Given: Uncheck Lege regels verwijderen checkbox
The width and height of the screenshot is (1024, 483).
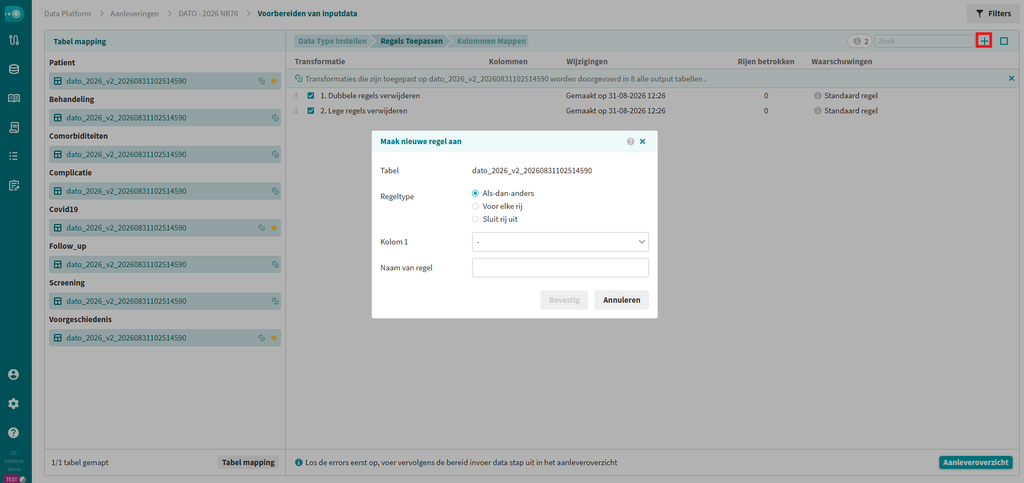Looking at the screenshot, I should [311, 111].
